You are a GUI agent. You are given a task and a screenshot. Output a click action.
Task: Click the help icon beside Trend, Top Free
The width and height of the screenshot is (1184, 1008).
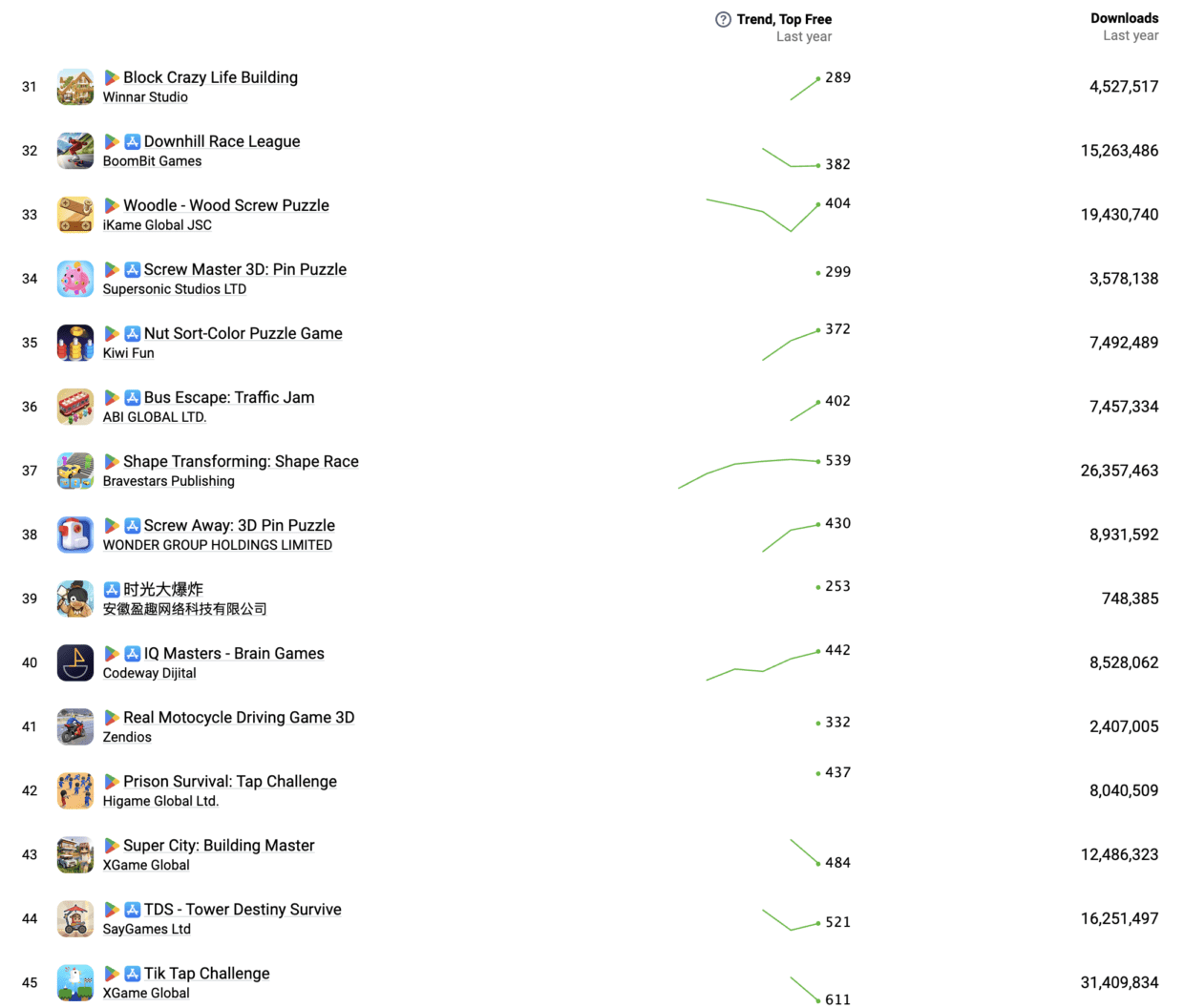click(x=723, y=19)
